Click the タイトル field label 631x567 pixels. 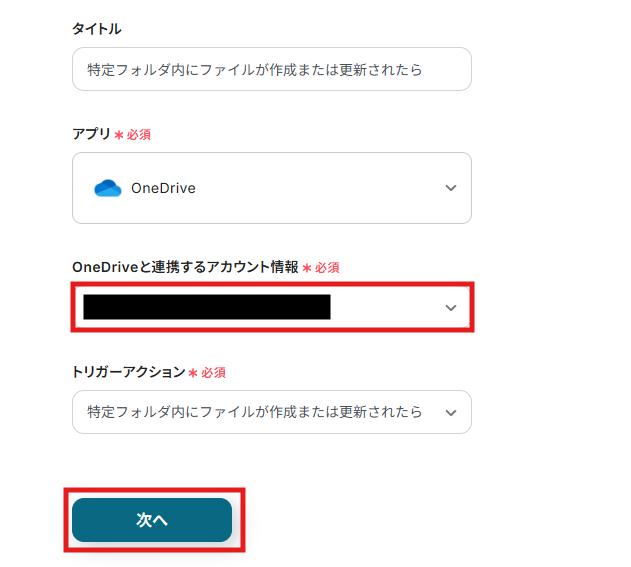[97, 29]
